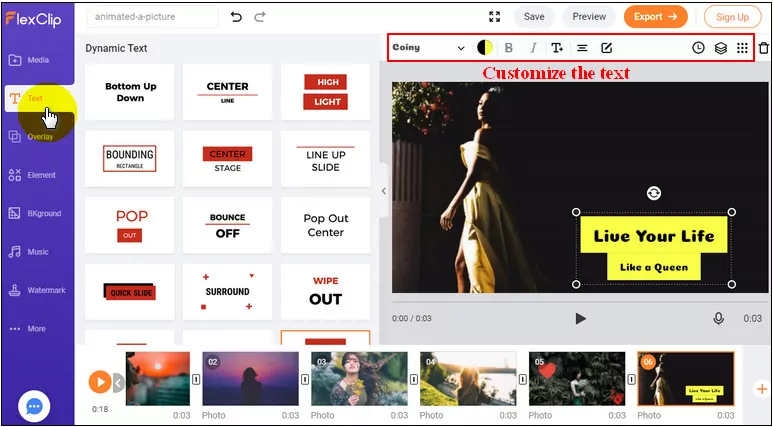
Task: Toggle italic text formatting
Action: click(x=533, y=48)
